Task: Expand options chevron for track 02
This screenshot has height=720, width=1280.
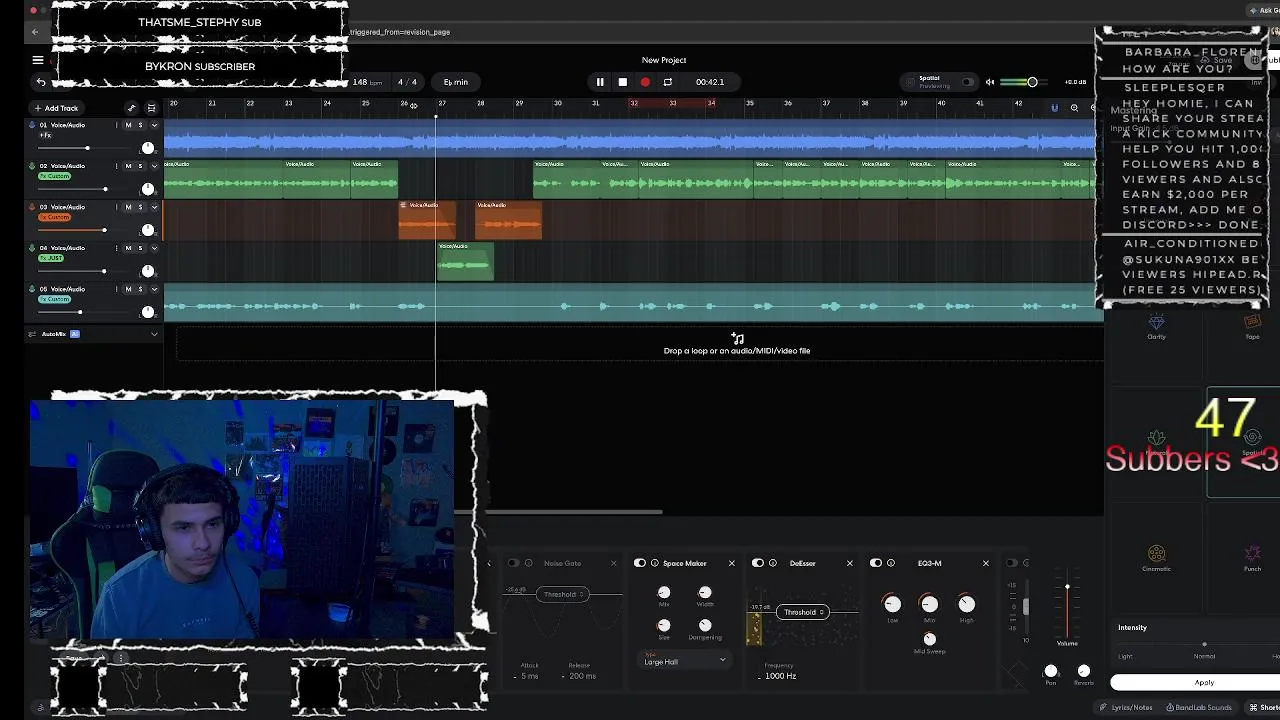Action: click(154, 166)
